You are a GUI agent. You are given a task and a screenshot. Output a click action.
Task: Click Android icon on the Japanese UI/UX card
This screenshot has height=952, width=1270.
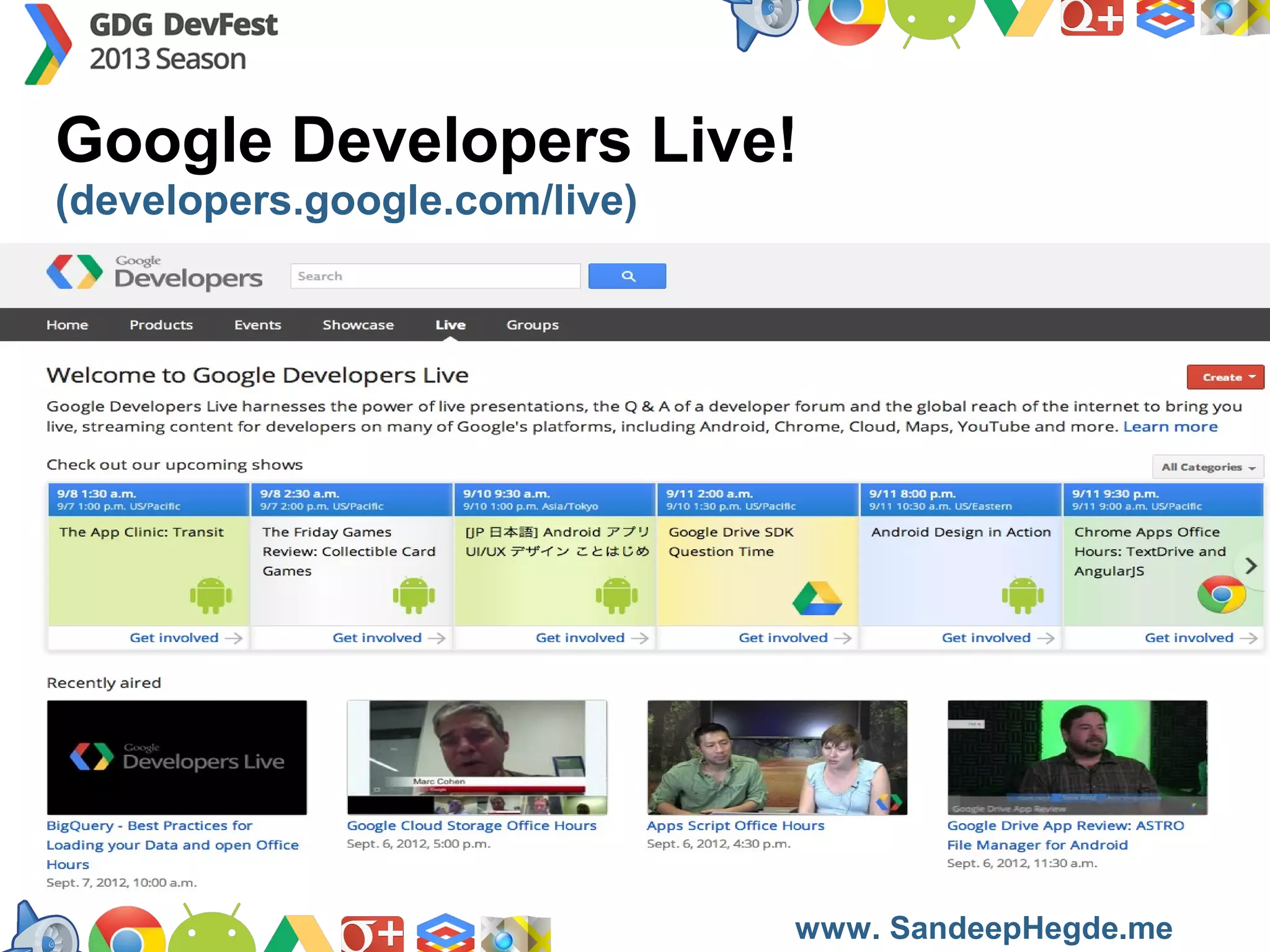point(616,596)
